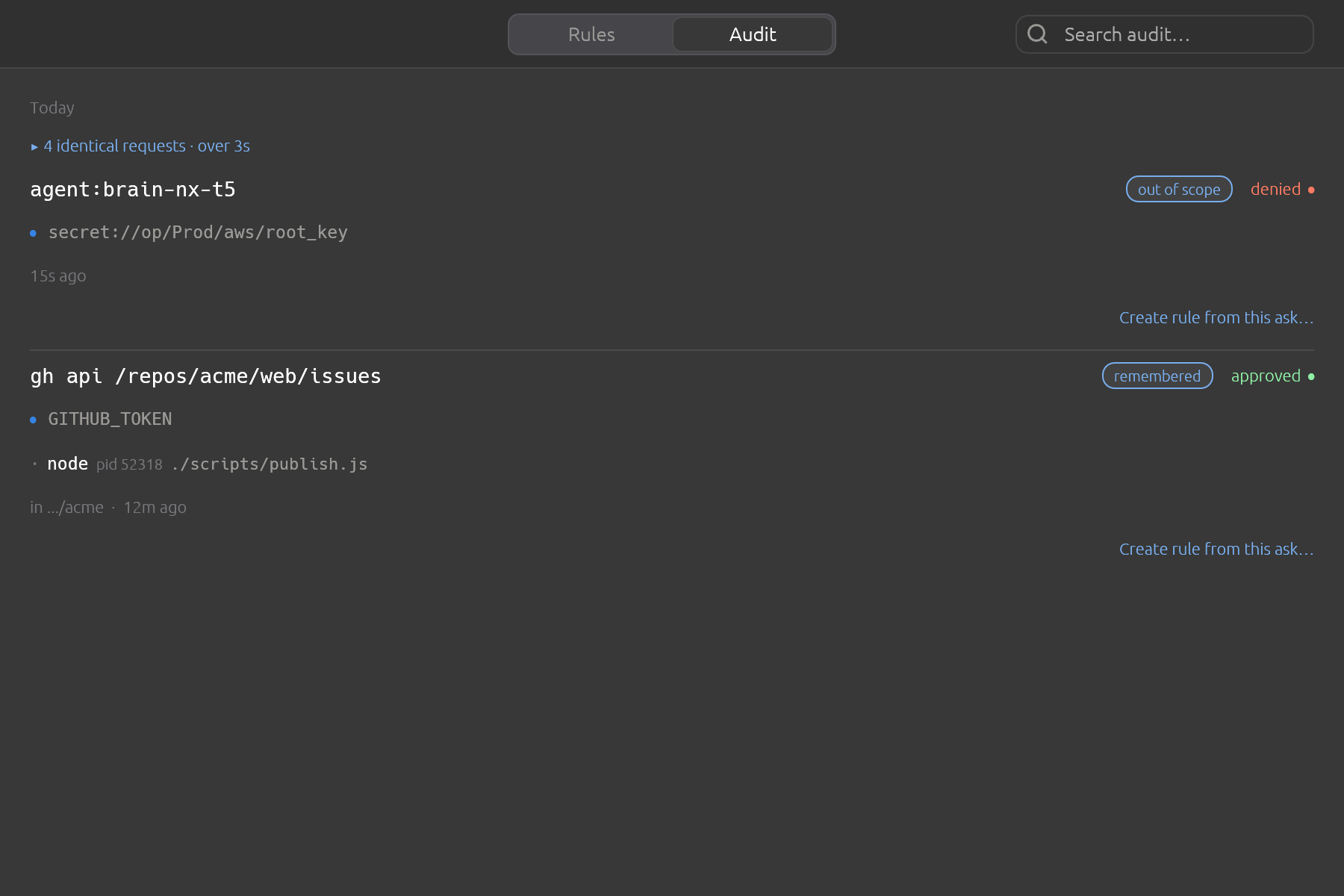Image resolution: width=1344 pixels, height=896 pixels.
Task: Click ./scripts/publish.js path
Action: click(270, 464)
